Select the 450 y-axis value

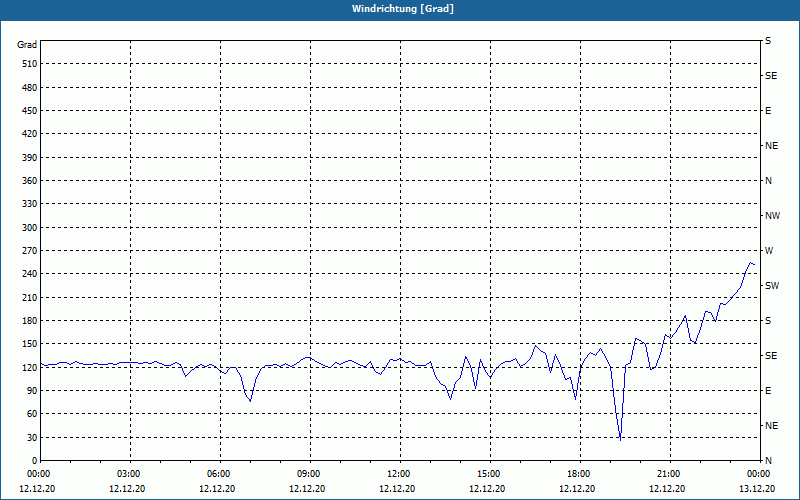click(30, 111)
